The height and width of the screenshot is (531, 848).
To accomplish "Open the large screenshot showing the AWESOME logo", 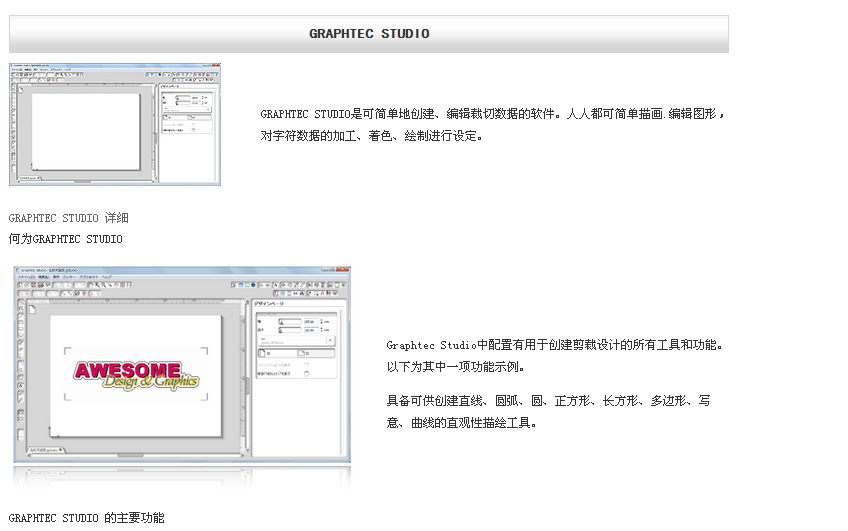I will (182, 364).
